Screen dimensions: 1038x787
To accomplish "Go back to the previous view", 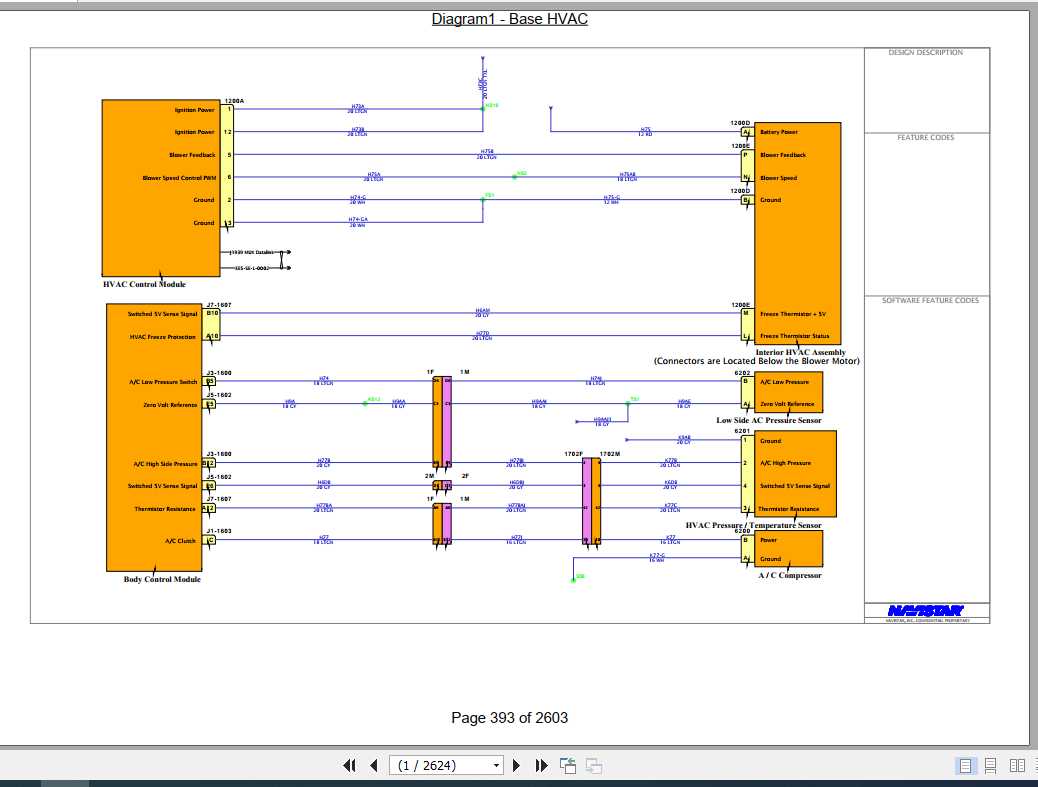I will coord(566,764).
